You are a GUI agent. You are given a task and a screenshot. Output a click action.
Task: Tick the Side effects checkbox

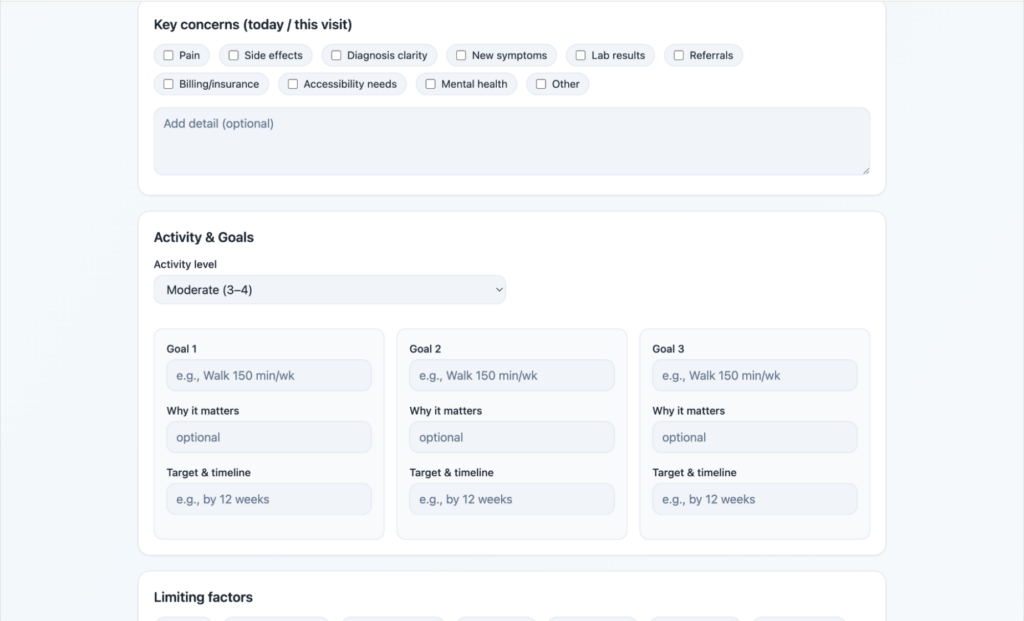234,56
